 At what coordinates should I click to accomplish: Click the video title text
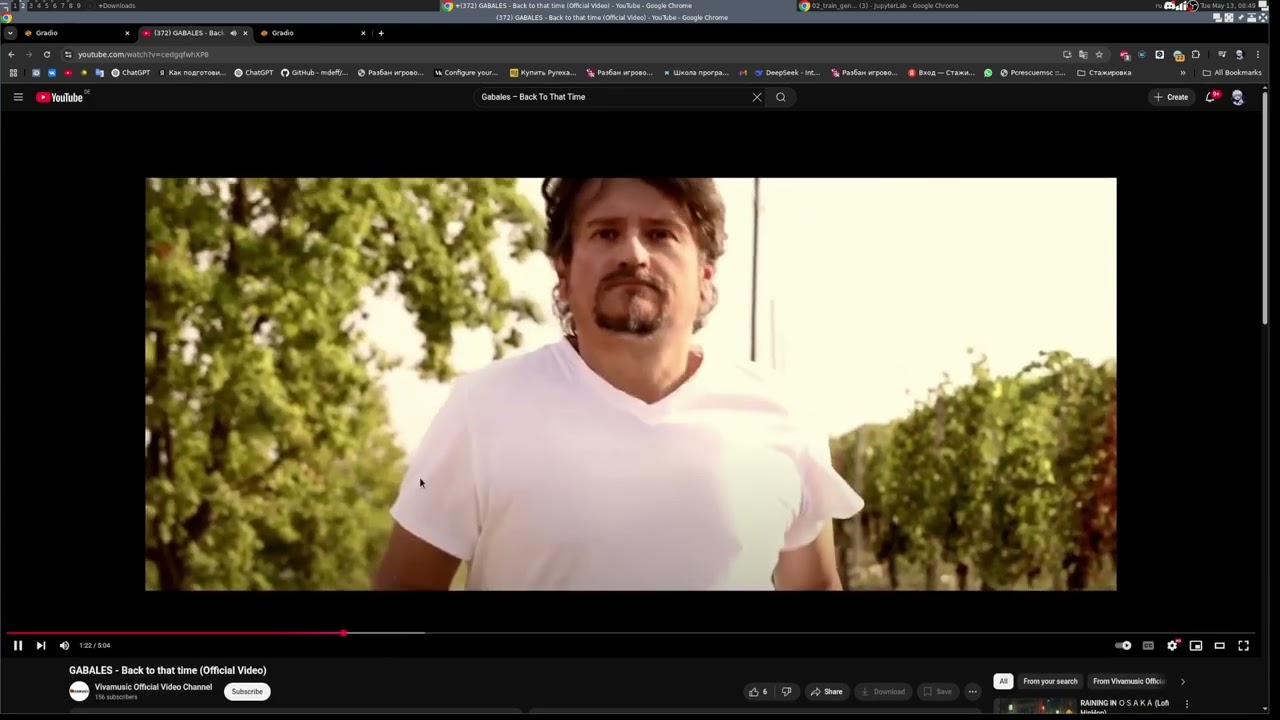pos(167,670)
